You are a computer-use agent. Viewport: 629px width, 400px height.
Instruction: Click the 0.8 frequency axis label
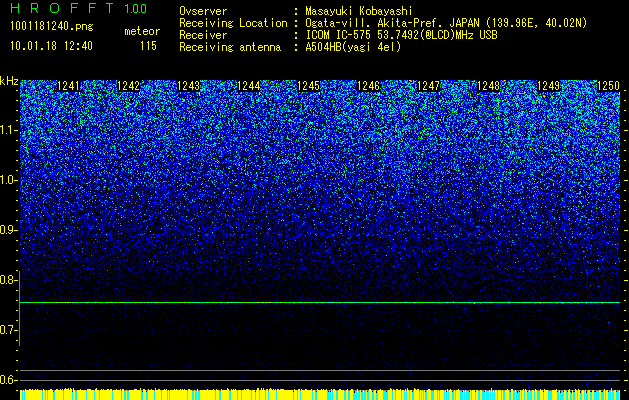click(x=8, y=280)
